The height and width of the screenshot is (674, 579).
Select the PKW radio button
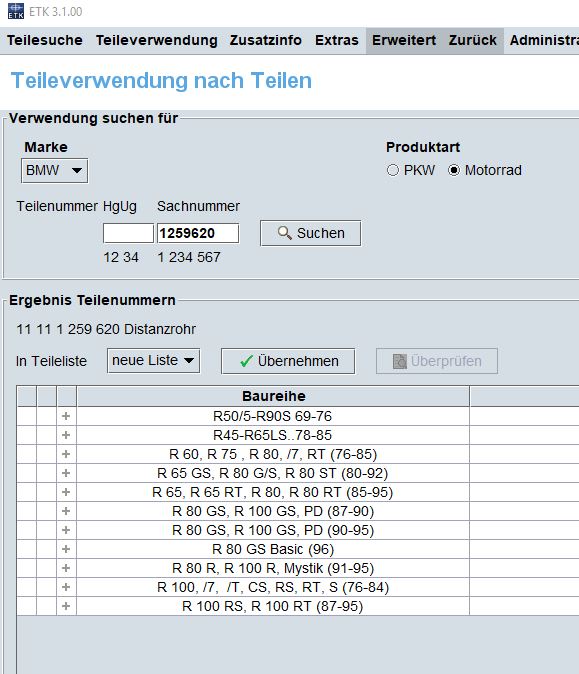click(392, 170)
